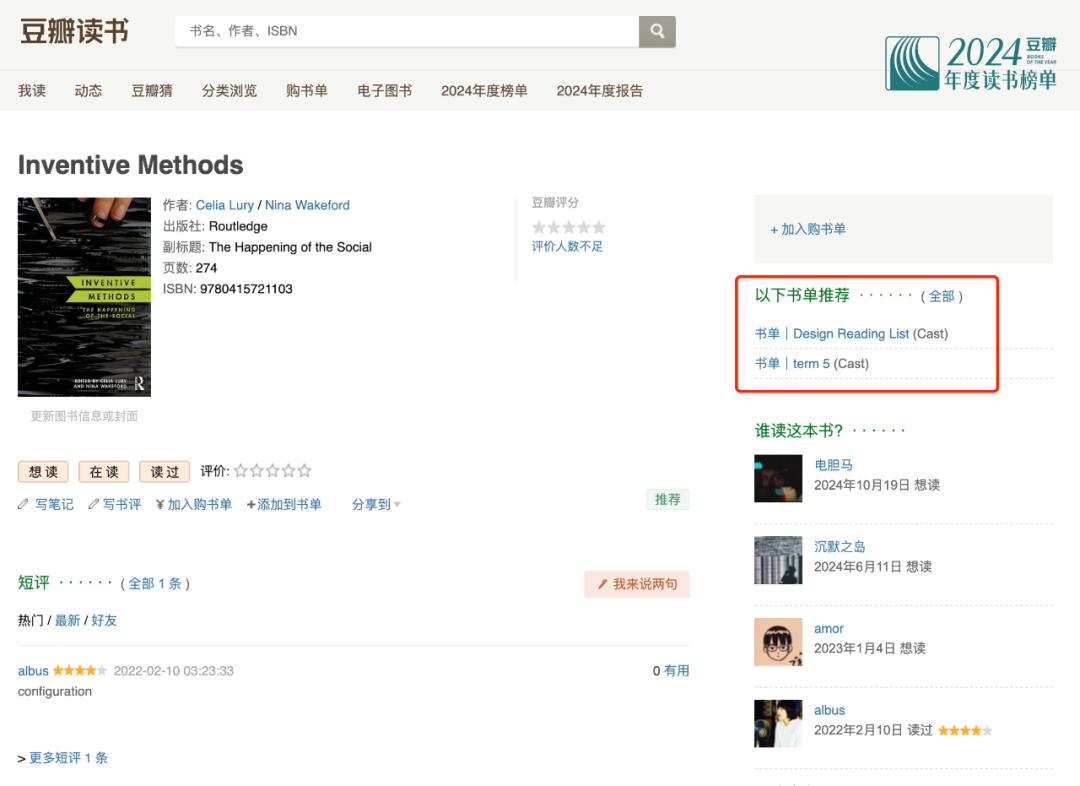Screen dimensions: 1080x786
Task: Filter short reviews by 好友
Action: tap(104, 621)
